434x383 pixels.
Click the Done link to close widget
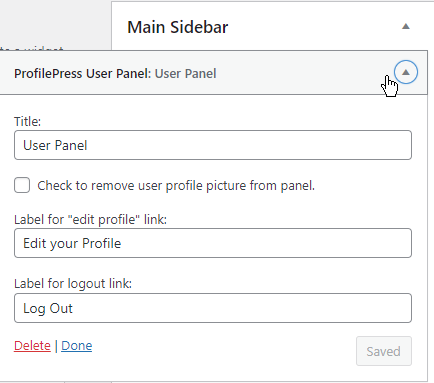pos(77,346)
